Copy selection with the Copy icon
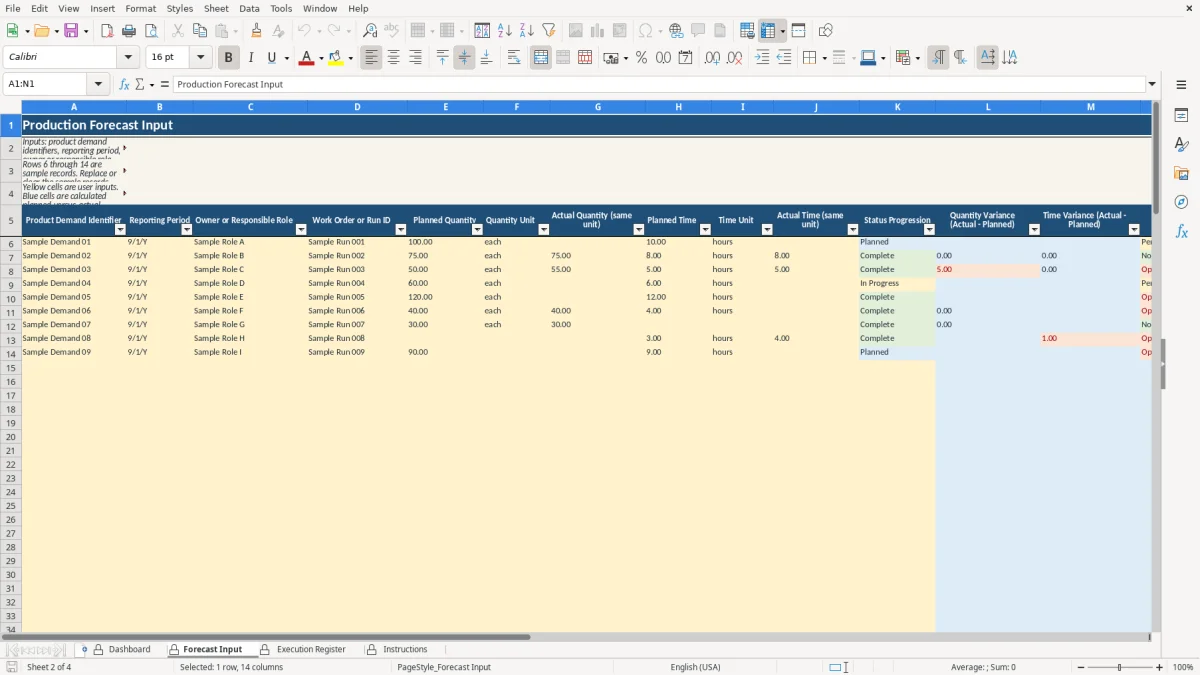 click(200, 31)
